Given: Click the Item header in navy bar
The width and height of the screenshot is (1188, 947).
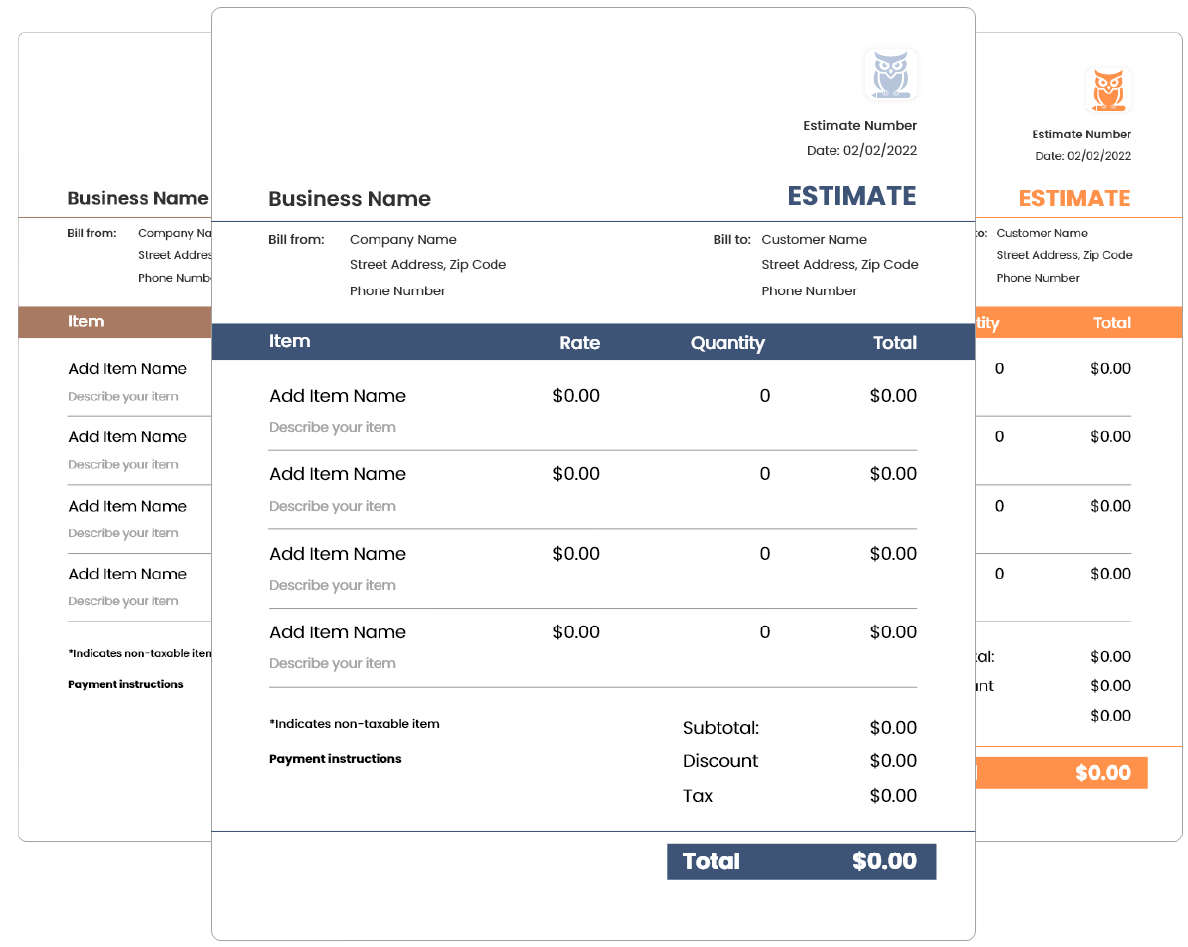Looking at the screenshot, I should pos(289,342).
